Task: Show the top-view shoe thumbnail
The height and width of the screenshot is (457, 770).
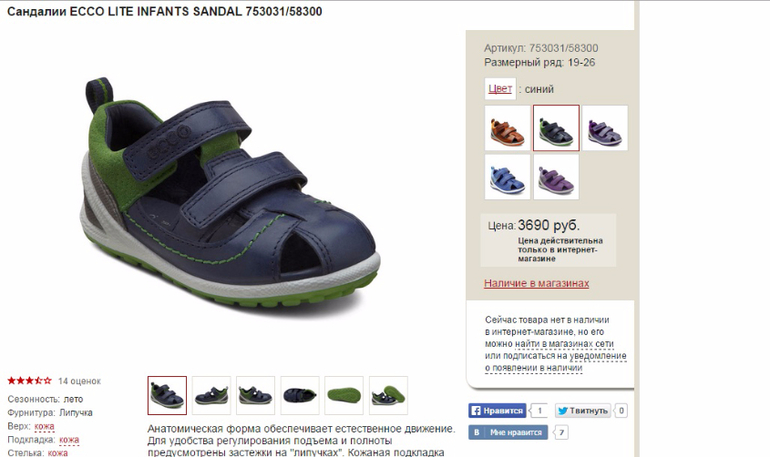Action: [300, 395]
